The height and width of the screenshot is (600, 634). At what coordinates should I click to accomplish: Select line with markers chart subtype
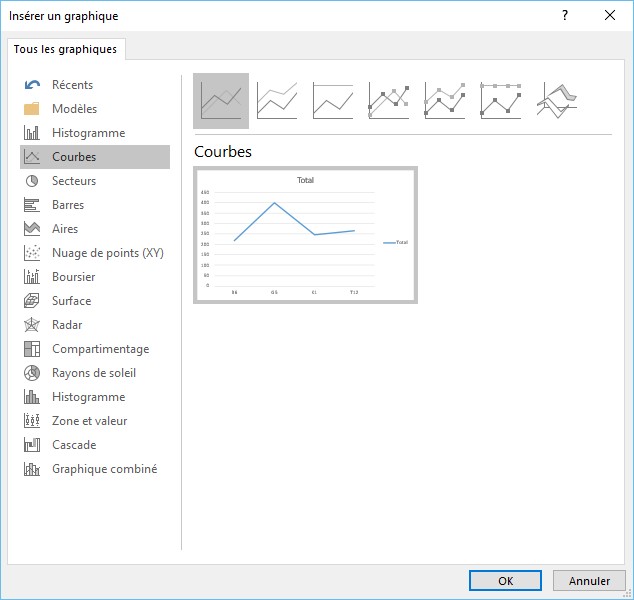[x=389, y=101]
